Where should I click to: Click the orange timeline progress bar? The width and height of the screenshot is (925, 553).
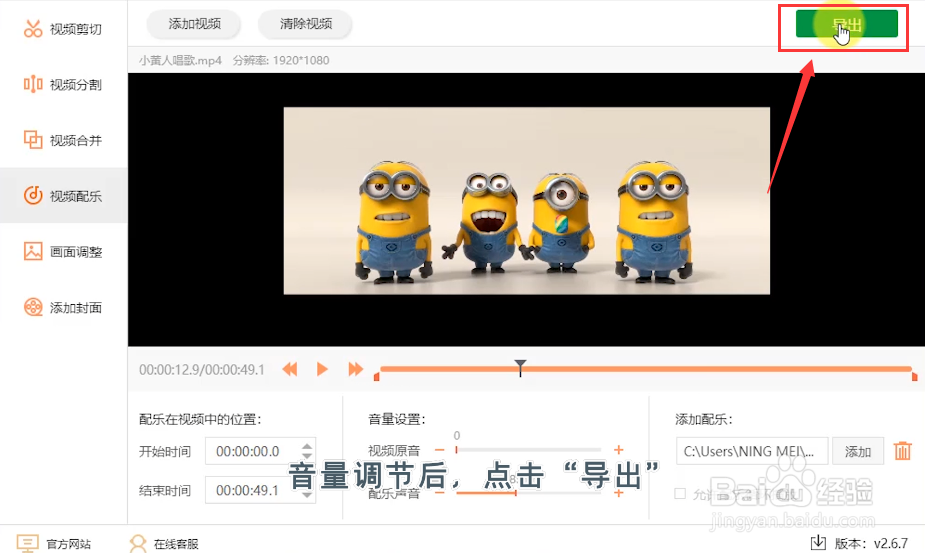click(x=646, y=369)
